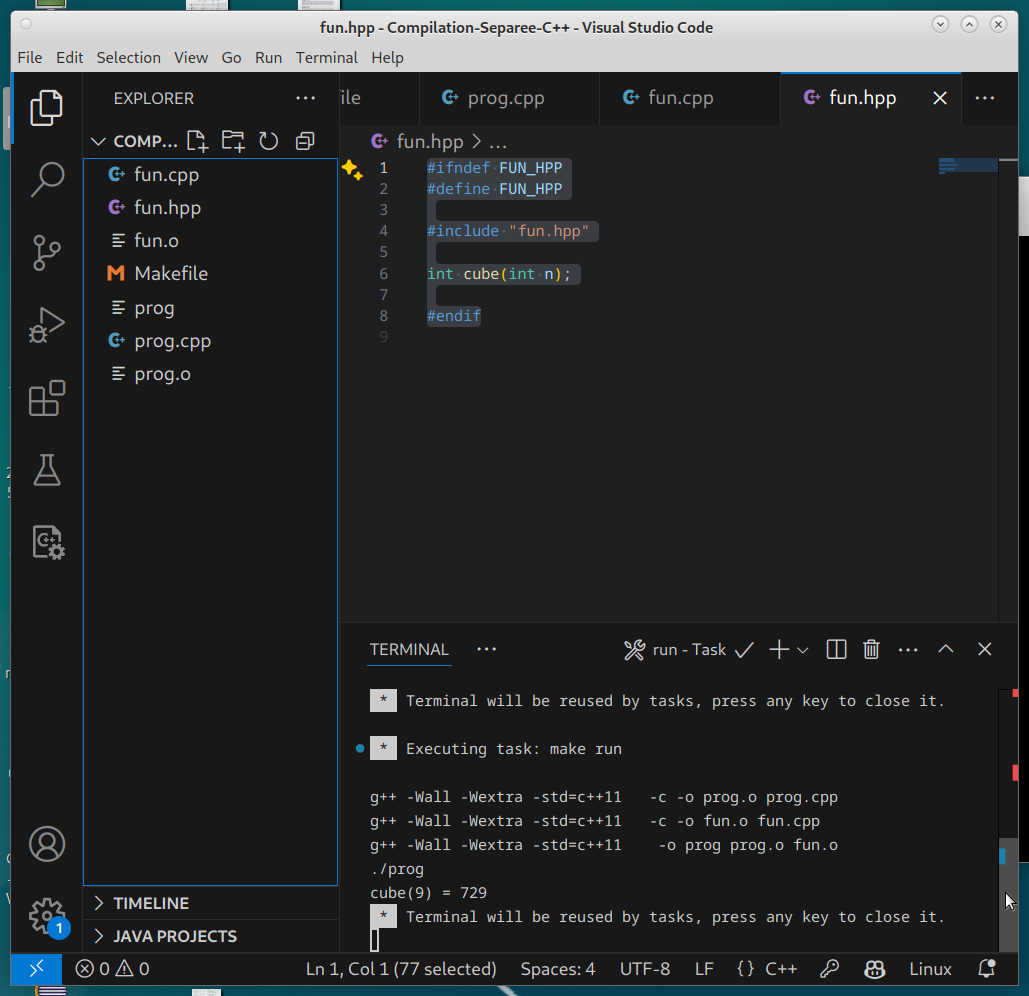Refresh the Explorer file tree
The image size is (1029, 996).
click(x=268, y=141)
